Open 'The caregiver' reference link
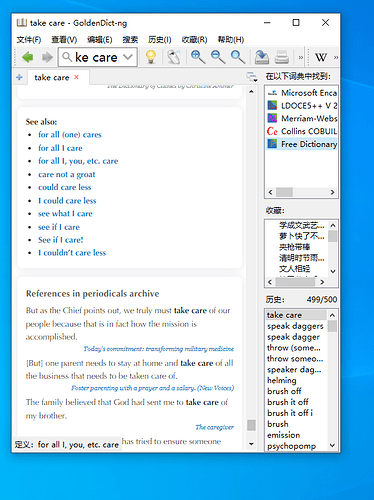374x500 pixels. [215, 427]
